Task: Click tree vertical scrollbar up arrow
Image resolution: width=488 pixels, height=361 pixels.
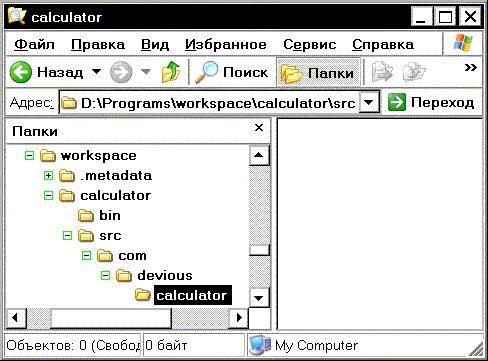Action: click(259, 155)
